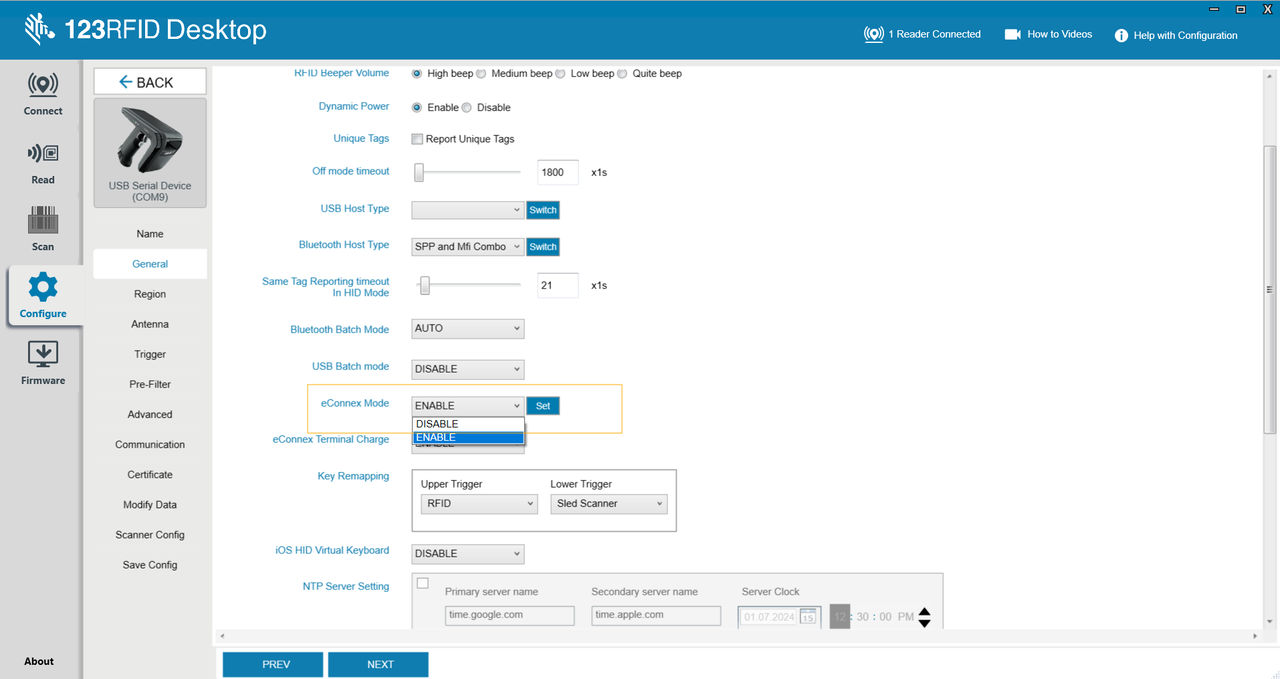Click Switch next to USB Host Type
This screenshot has width=1280, height=679.
[543, 210]
